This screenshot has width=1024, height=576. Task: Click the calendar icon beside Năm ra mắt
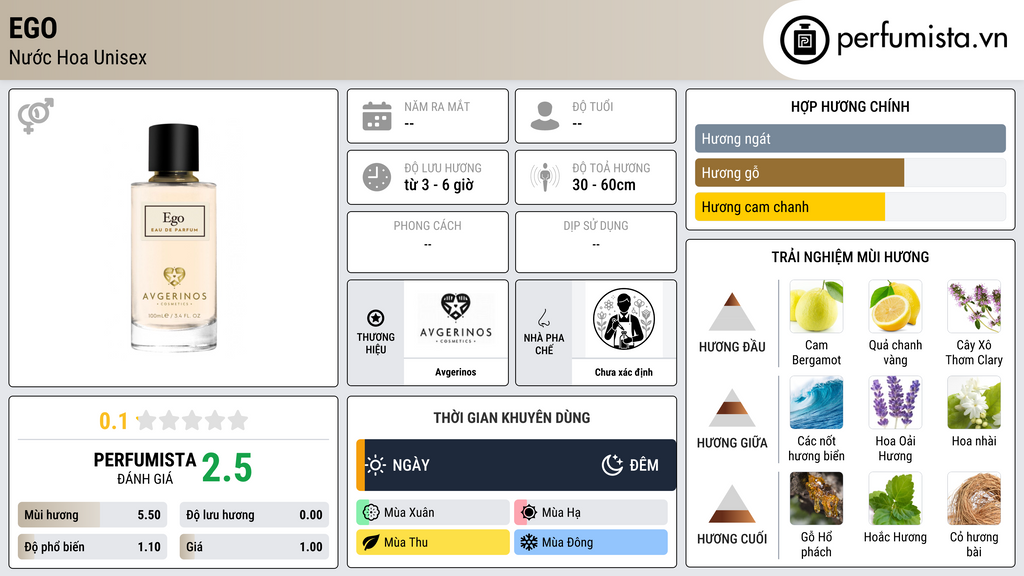[377, 116]
